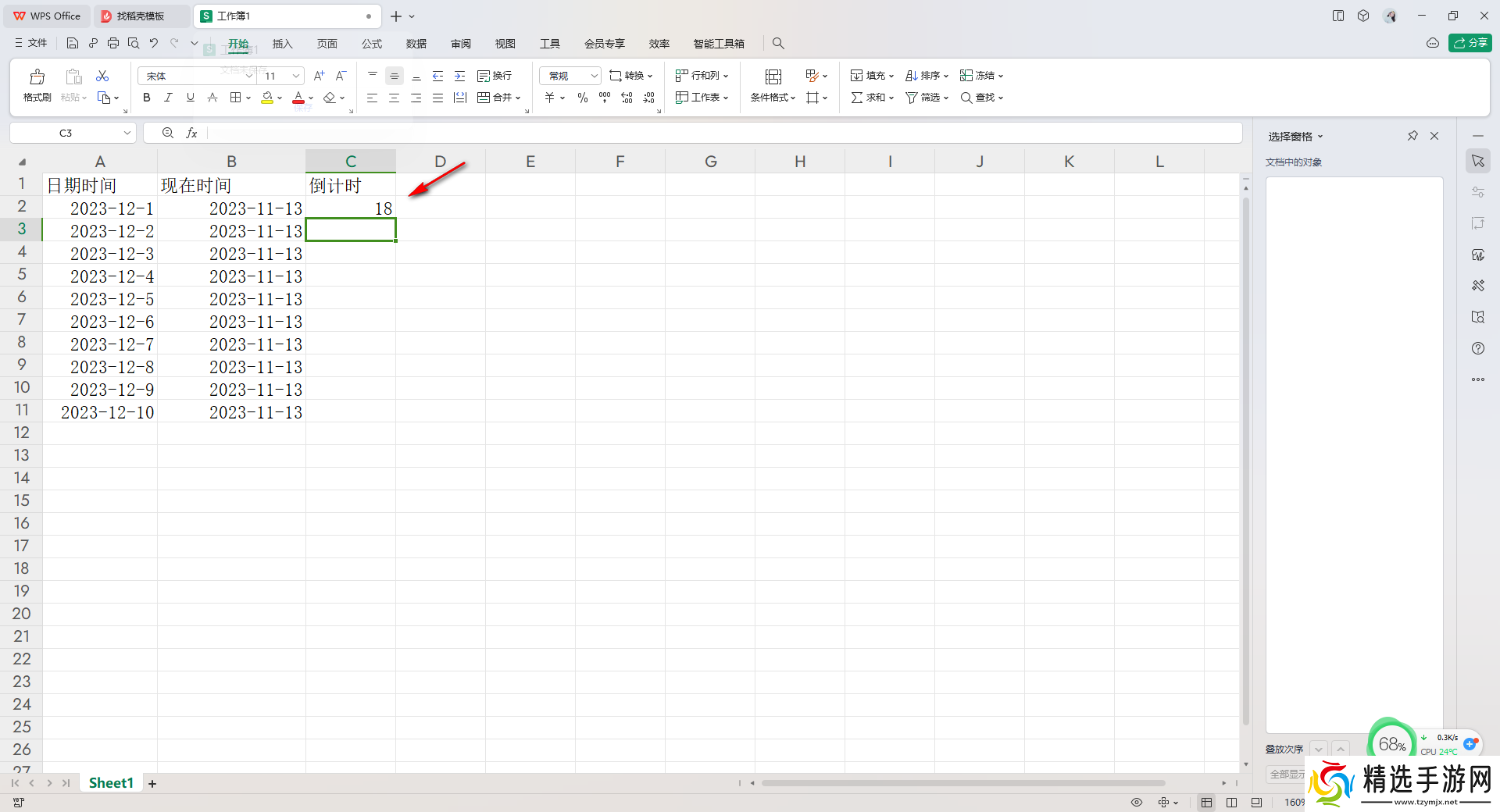Expand the font size 11 dropdown
Screen dimensions: 1500x812
click(296, 76)
